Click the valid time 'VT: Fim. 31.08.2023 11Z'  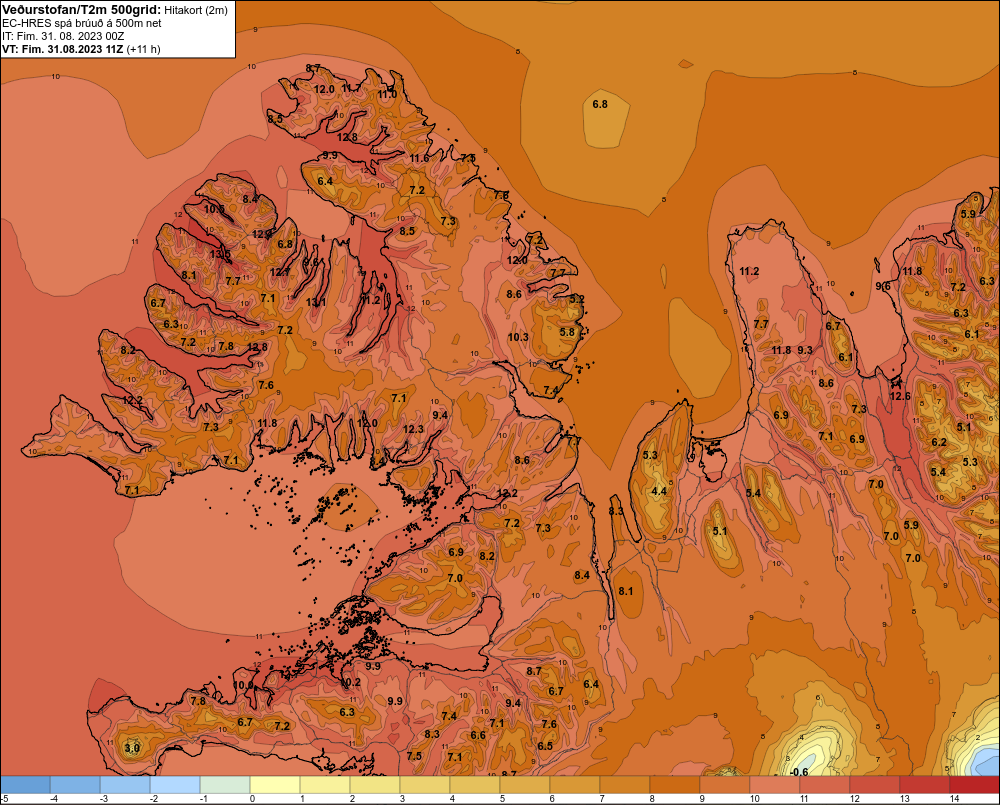(x=63, y=49)
